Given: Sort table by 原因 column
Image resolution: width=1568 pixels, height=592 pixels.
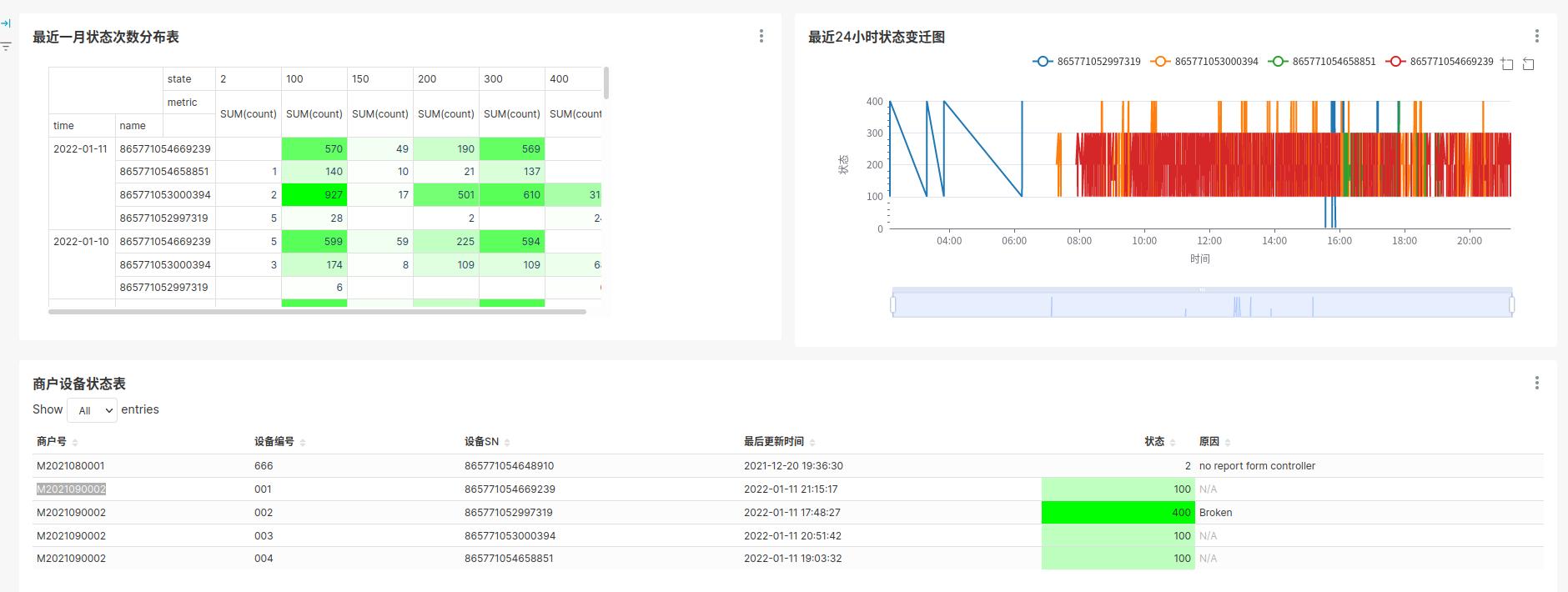Looking at the screenshot, I should pos(1214,442).
